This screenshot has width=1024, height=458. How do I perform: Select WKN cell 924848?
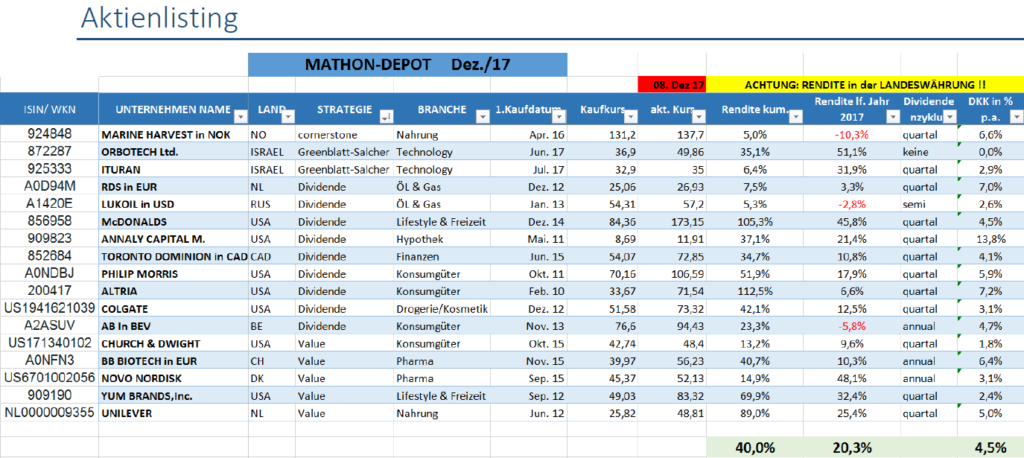(x=50, y=134)
